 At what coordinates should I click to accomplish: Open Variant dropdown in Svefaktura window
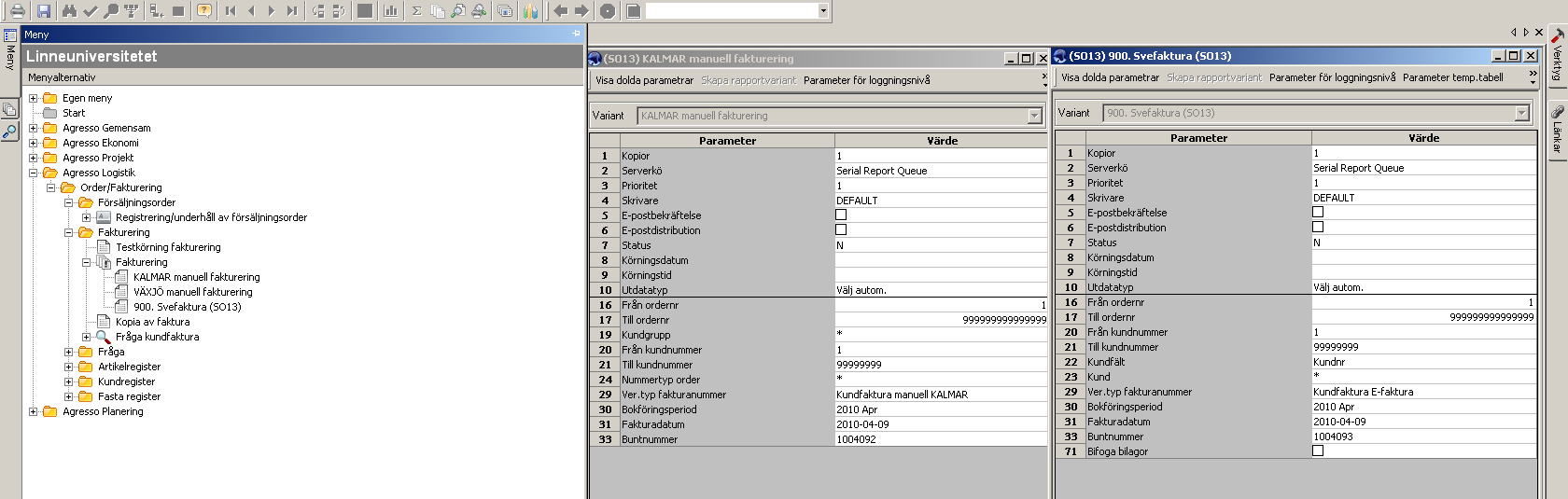click(1522, 113)
